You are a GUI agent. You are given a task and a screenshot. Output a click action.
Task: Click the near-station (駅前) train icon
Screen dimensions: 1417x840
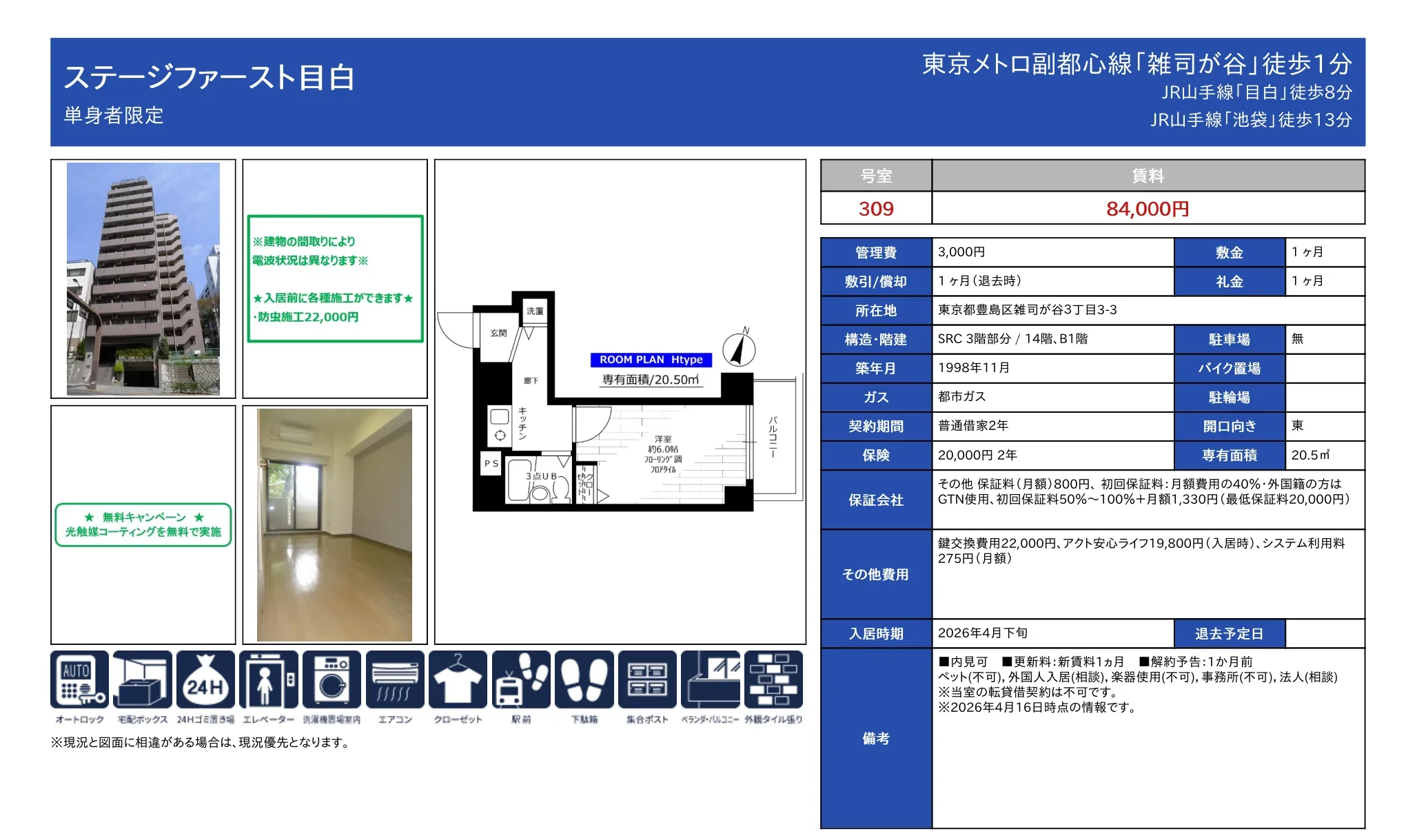(x=521, y=680)
